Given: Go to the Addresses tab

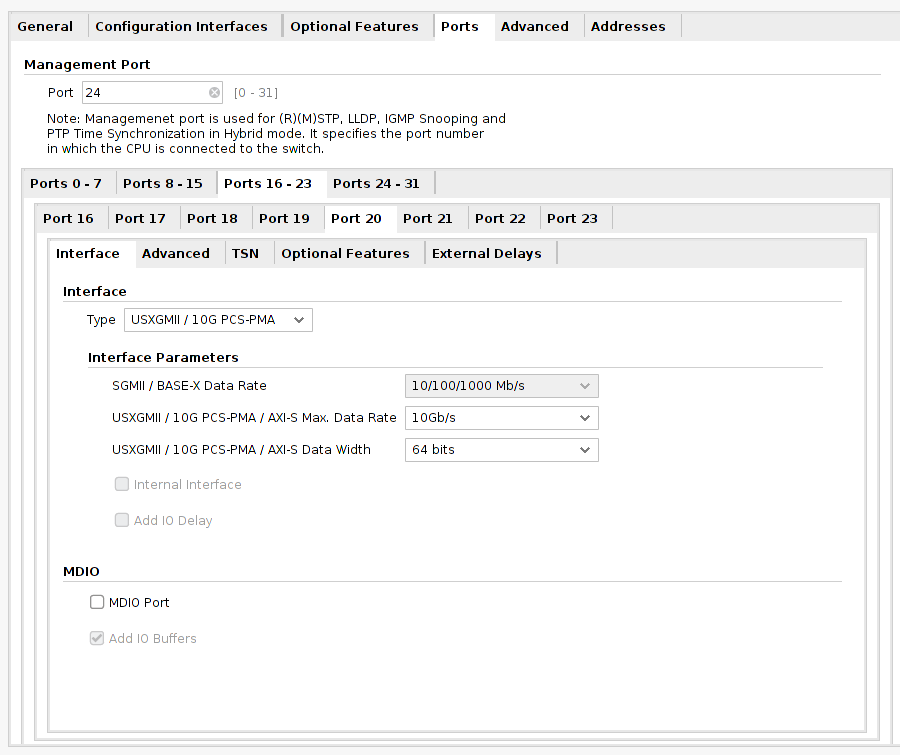Looking at the screenshot, I should point(628,26).
